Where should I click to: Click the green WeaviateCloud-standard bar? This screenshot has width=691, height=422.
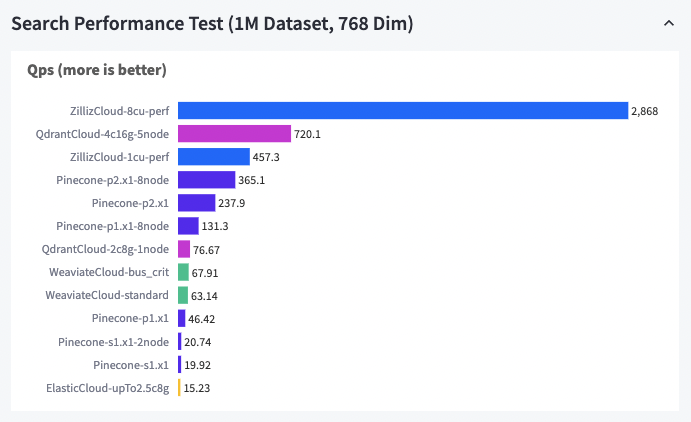pyautogui.click(x=183, y=295)
